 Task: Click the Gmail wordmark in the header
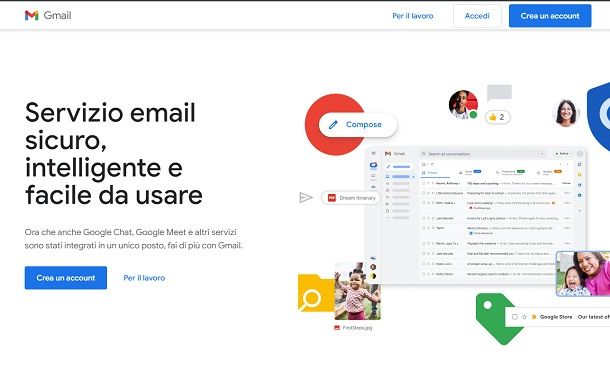(57, 16)
